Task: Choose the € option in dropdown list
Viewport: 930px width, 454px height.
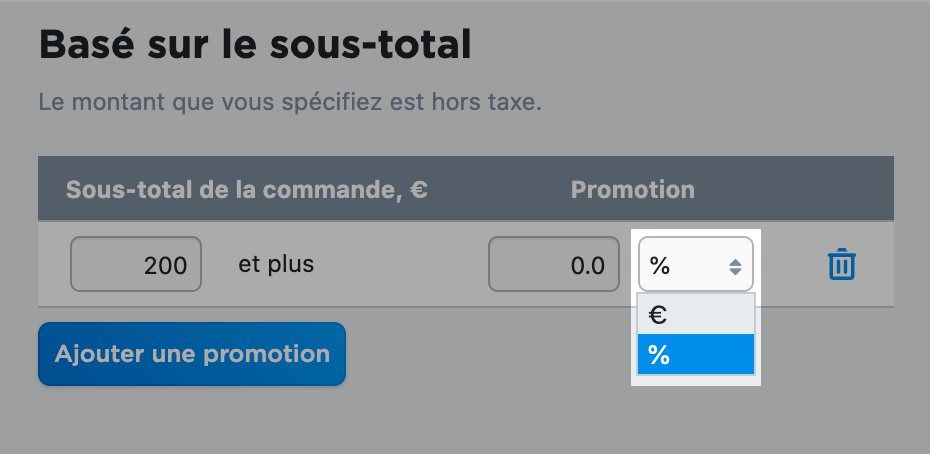Action: point(696,315)
